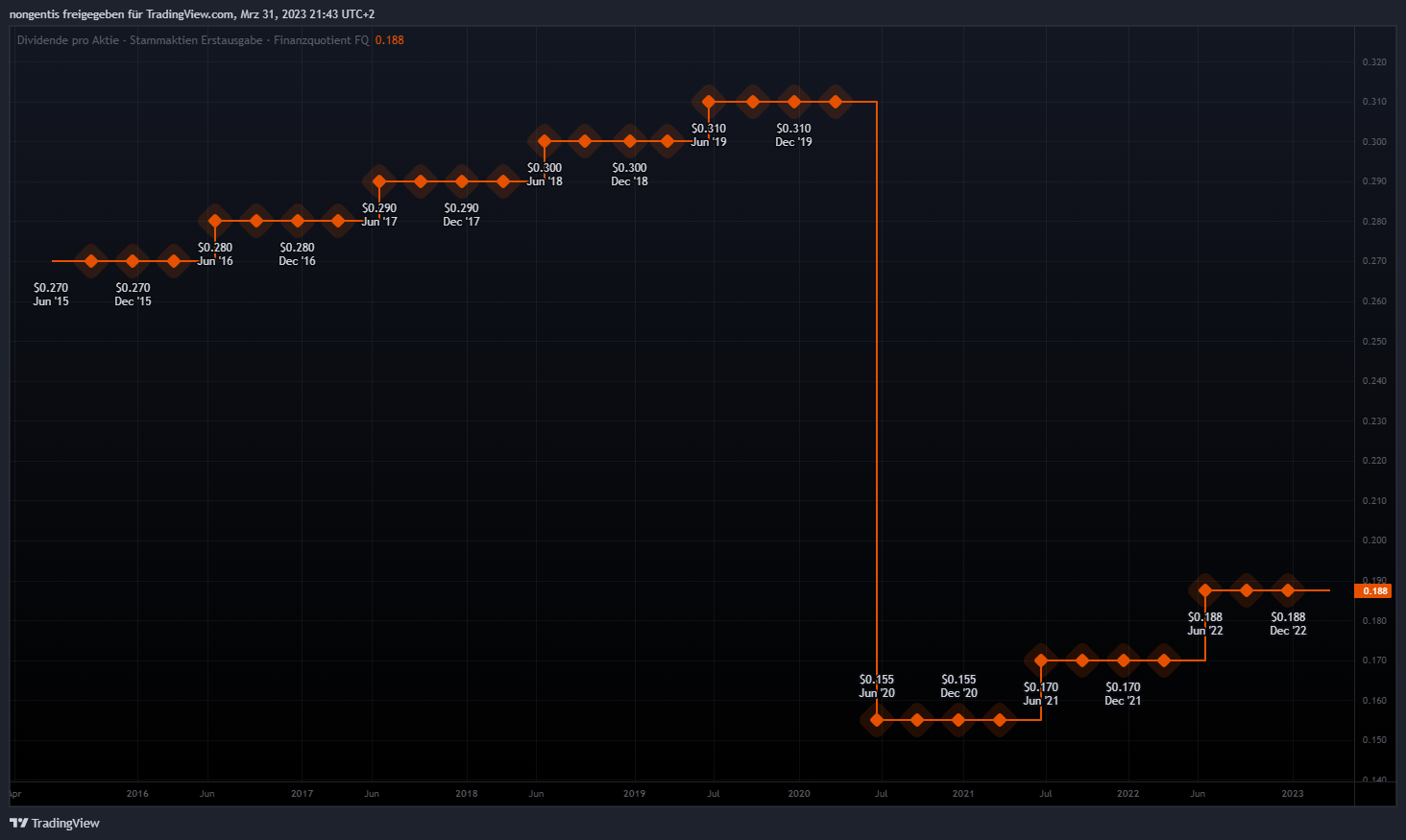Select the Dec '20 diamond data point

pos(958,720)
